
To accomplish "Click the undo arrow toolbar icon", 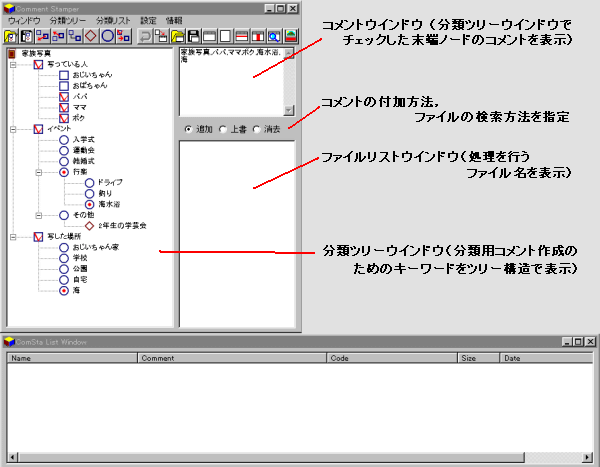I will (x=145, y=36).
